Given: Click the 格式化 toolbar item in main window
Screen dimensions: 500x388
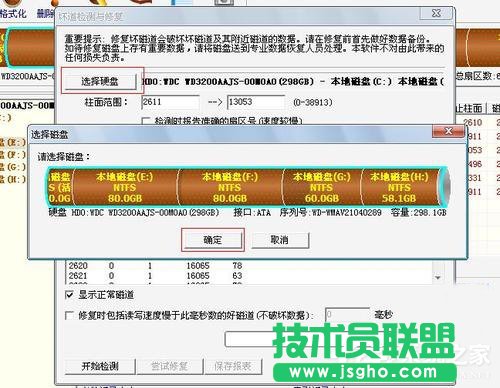Looking at the screenshot, I should [x=13, y=14].
